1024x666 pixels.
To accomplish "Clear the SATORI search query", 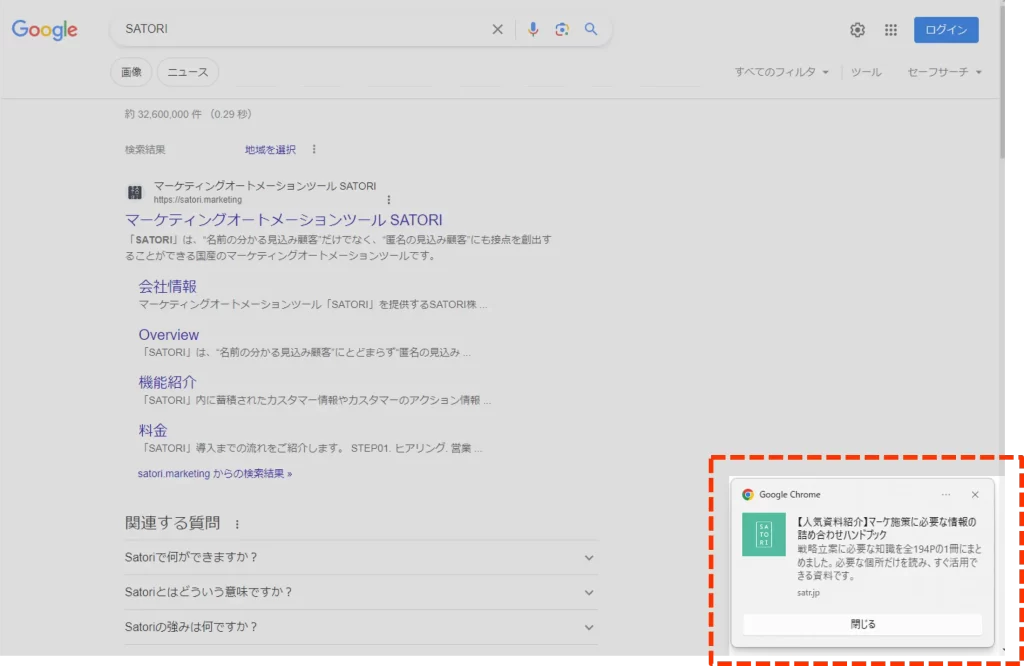I will coord(498,29).
